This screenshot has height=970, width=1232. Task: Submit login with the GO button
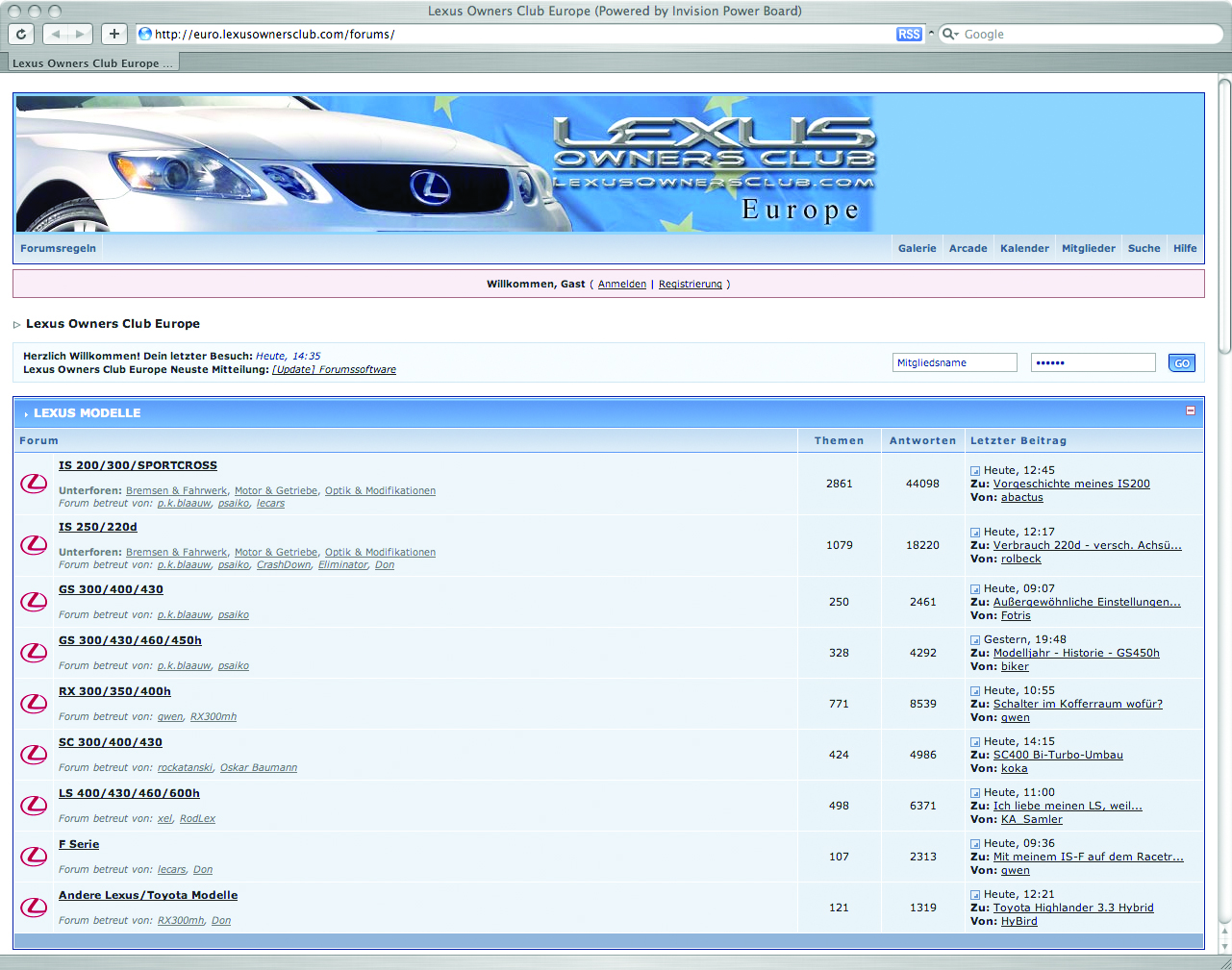pos(1182,363)
